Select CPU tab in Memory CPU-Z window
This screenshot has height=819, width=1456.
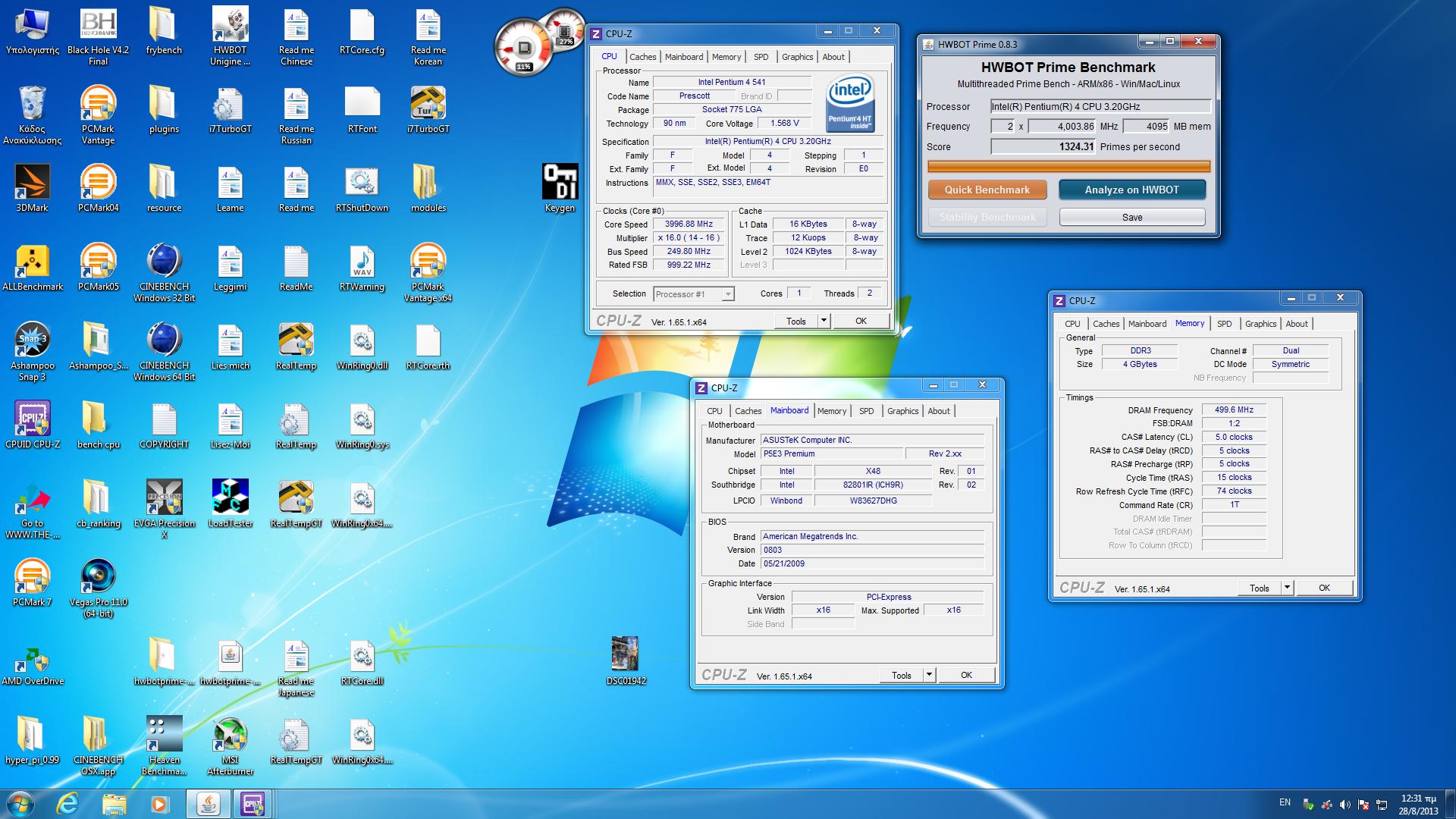pos(1072,324)
